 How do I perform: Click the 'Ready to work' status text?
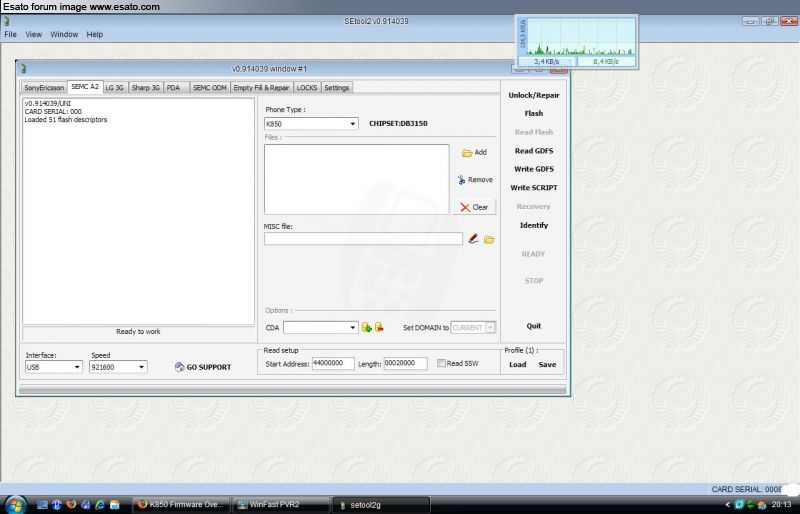pos(138,332)
